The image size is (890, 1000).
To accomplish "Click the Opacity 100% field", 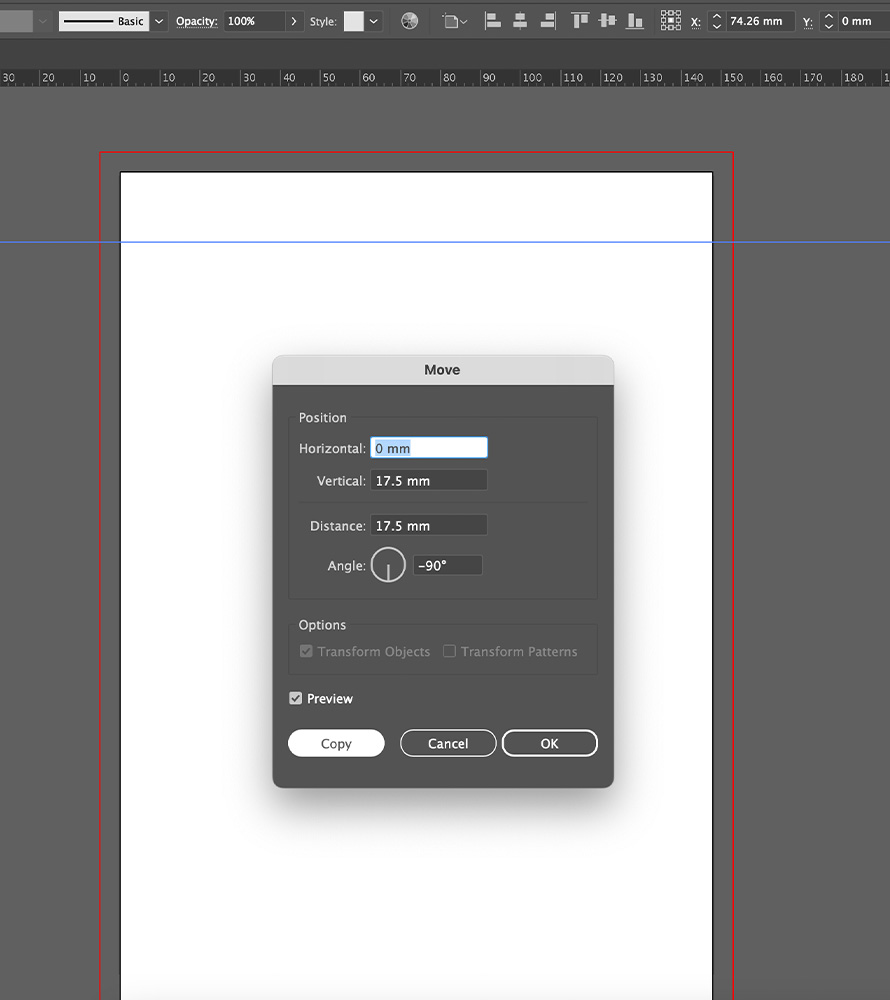I will coord(254,21).
